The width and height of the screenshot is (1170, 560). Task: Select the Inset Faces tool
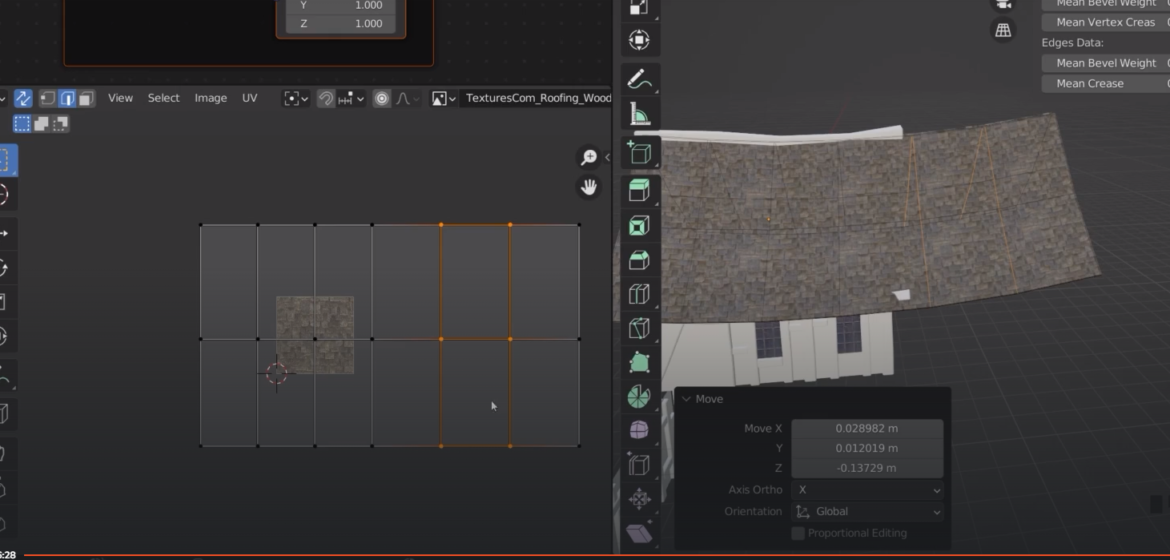(x=639, y=226)
